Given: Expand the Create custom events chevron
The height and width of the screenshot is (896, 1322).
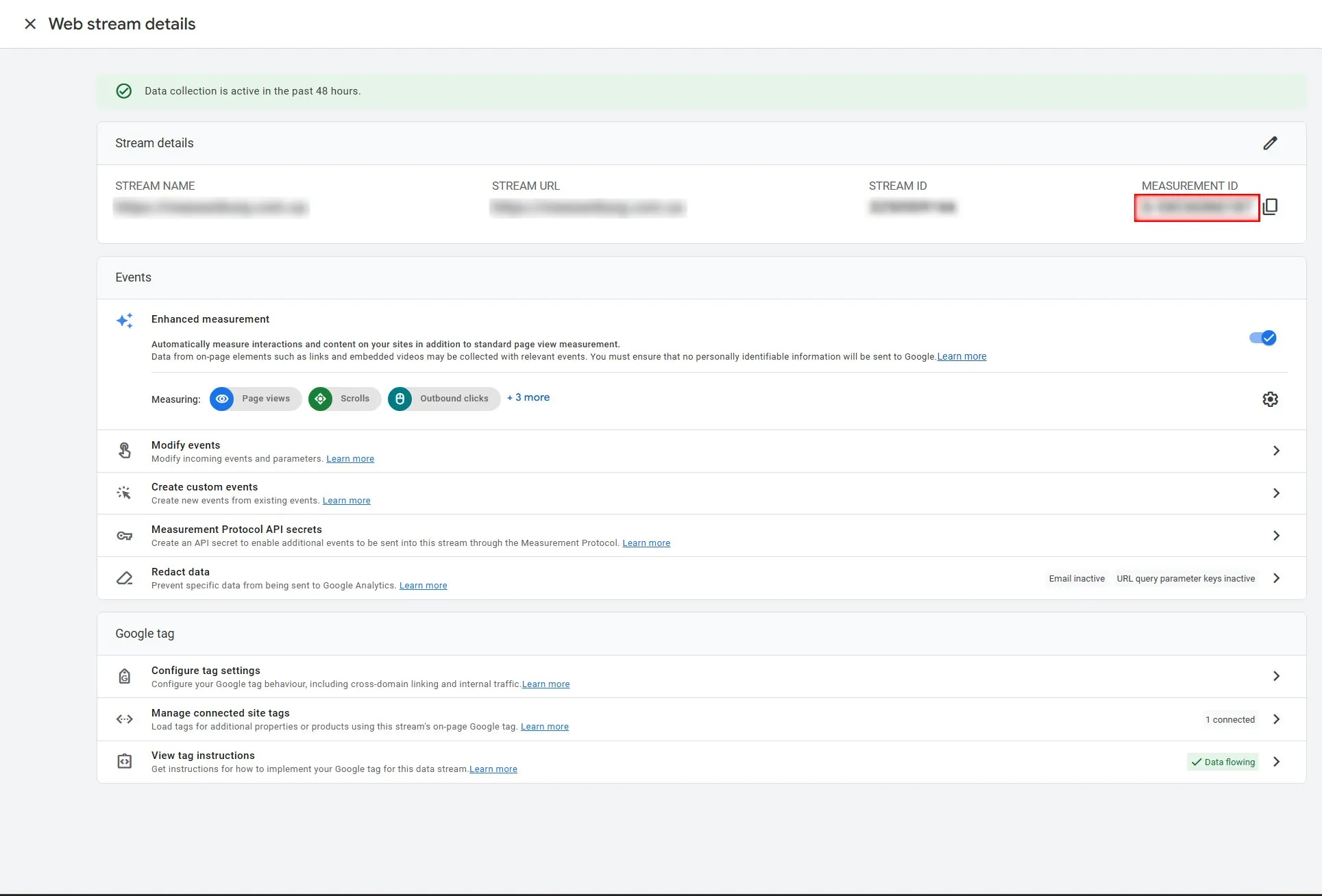Looking at the screenshot, I should (1276, 493).
